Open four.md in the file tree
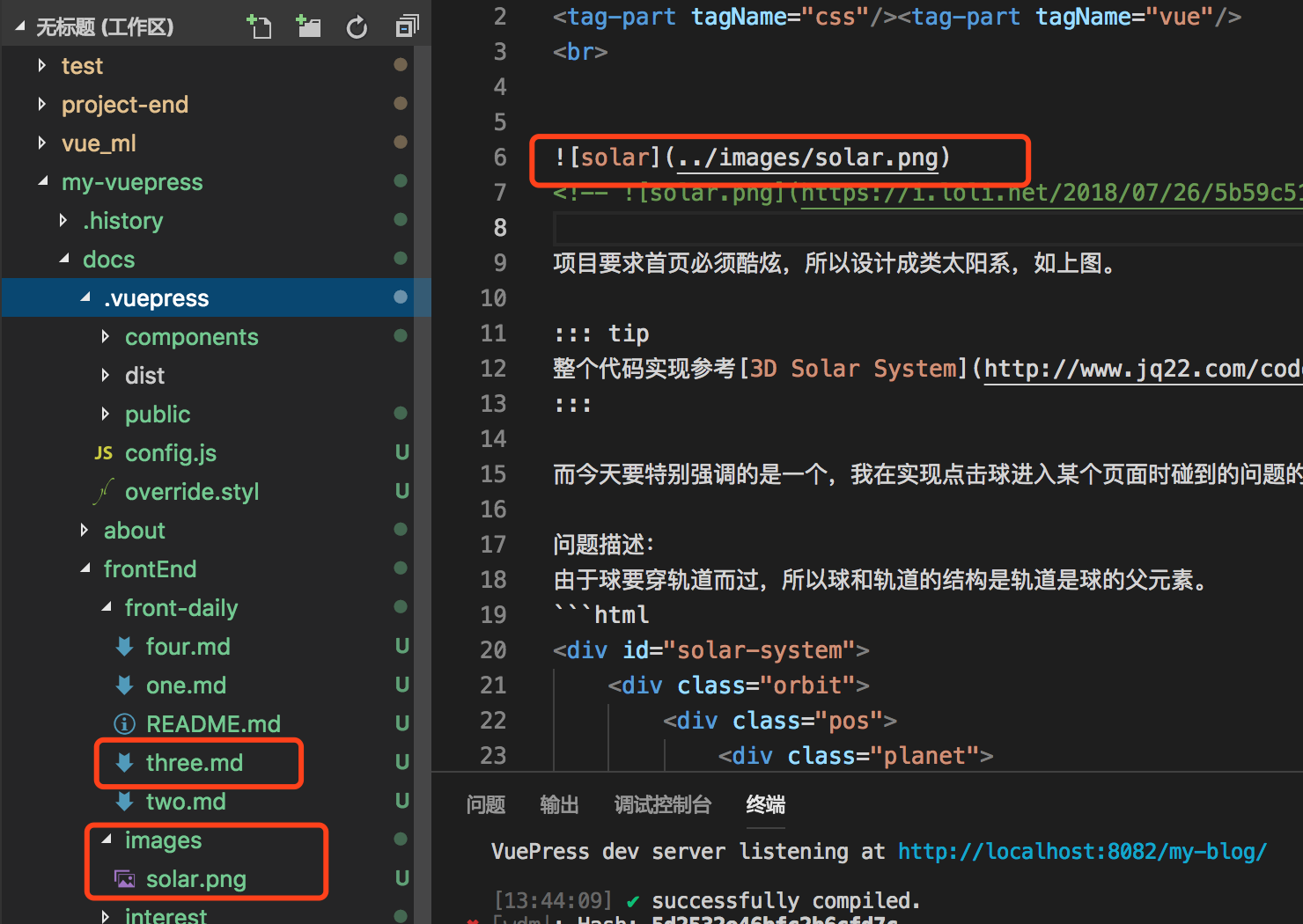Image resolution: width=1303 pixels, height=924 pixels. [188, 647]
